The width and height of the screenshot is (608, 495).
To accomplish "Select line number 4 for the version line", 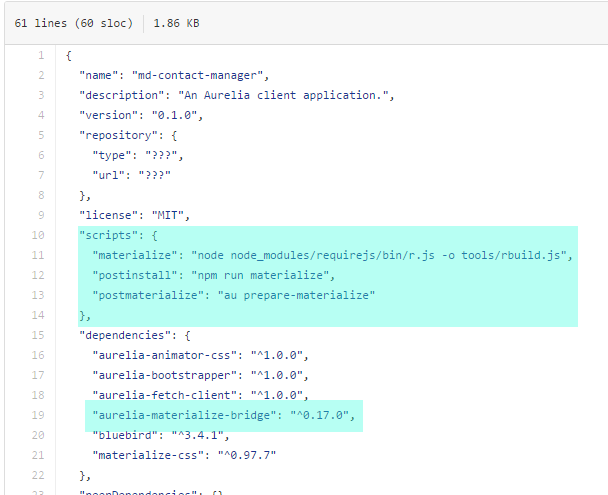I will (x=40, y=115).
